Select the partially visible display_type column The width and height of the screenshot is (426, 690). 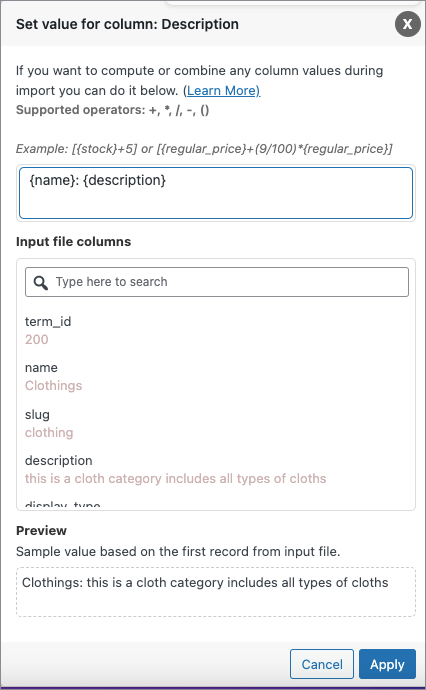tap(62, 504)
